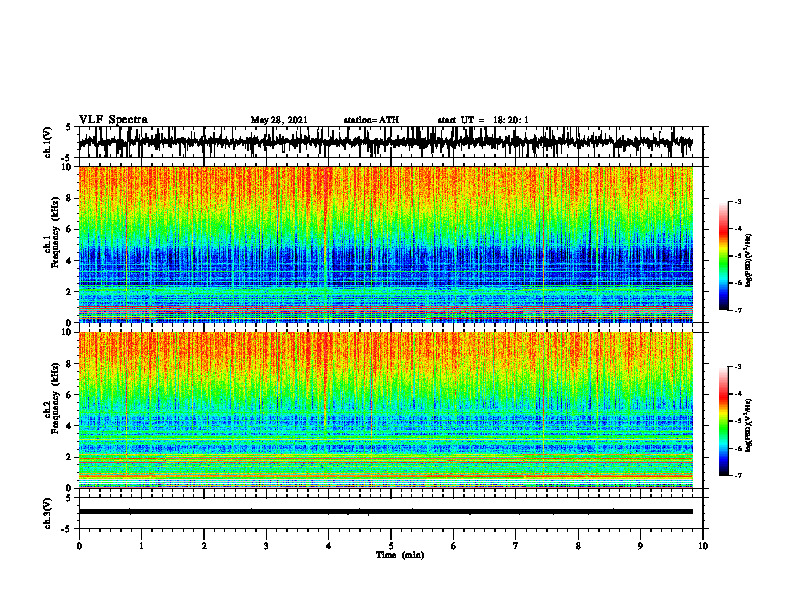Screen dimensions: 792x612
Task: Click the "8" tick on the time axis
Action: tap(578, 546)
